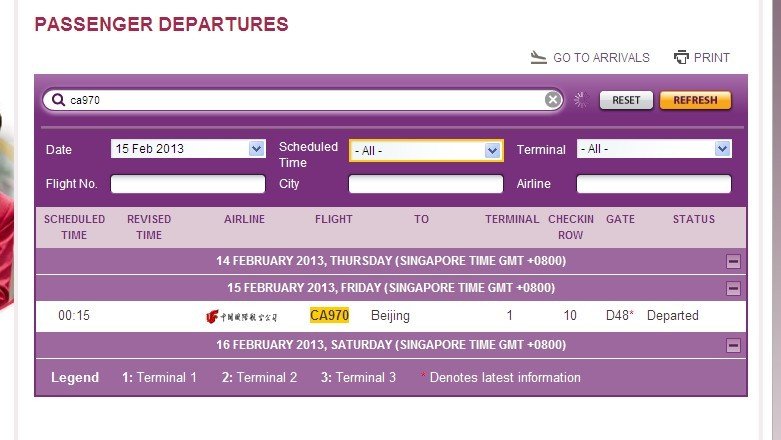Focus the Flight No. input field
The height and width of the screenshot is (440, 781).
188,184
